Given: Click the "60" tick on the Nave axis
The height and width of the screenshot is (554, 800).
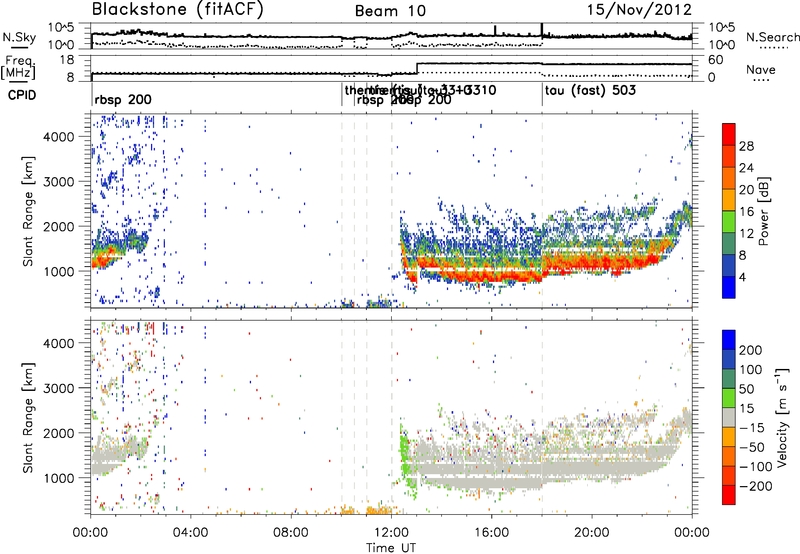Looking at the screenshot, I should (x=716, y=60).
